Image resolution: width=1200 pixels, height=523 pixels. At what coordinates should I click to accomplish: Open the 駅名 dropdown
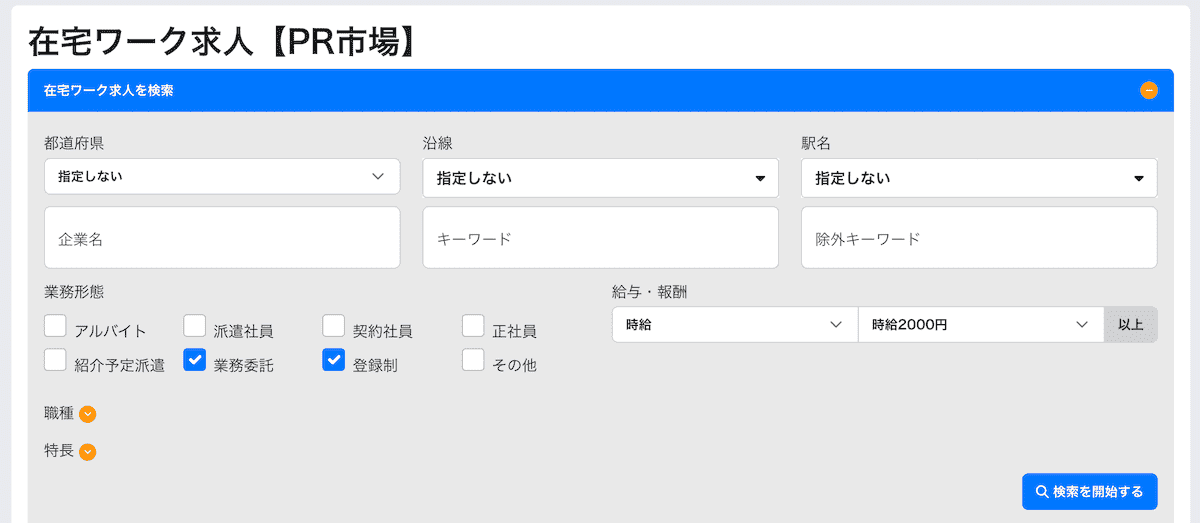point(978,178)
